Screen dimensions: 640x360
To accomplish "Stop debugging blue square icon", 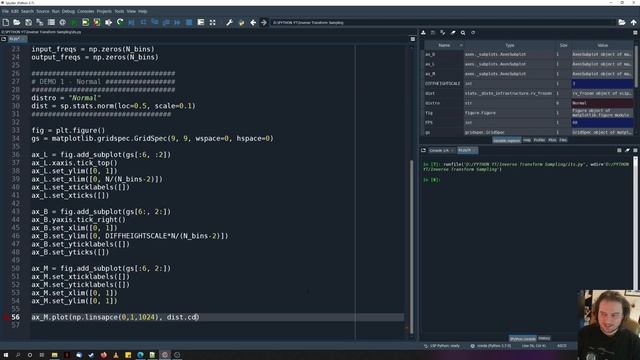I will (189, 22).
